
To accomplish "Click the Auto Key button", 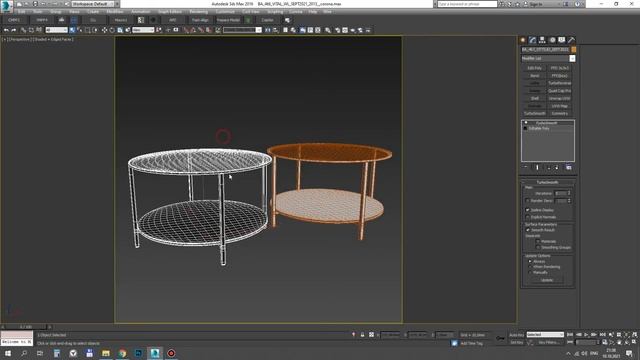I will coord(516,335).
